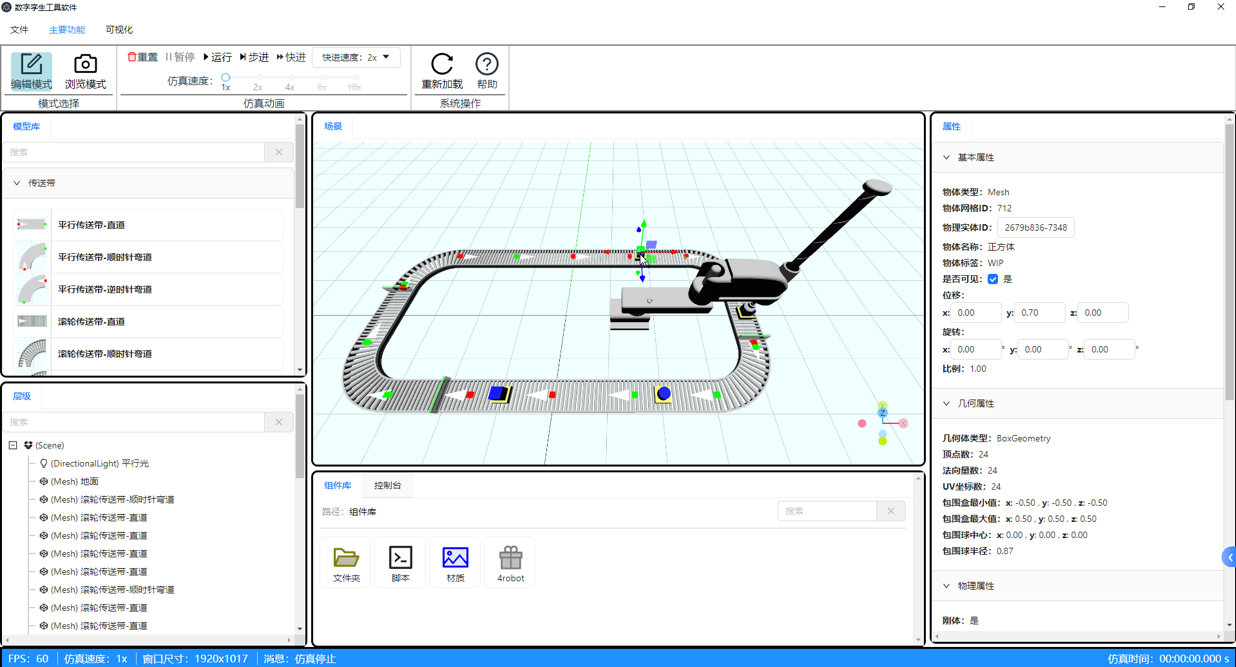Switch to the 控制台 console tab
Screen dimensions: 1236x667
(x=387, y=486)
